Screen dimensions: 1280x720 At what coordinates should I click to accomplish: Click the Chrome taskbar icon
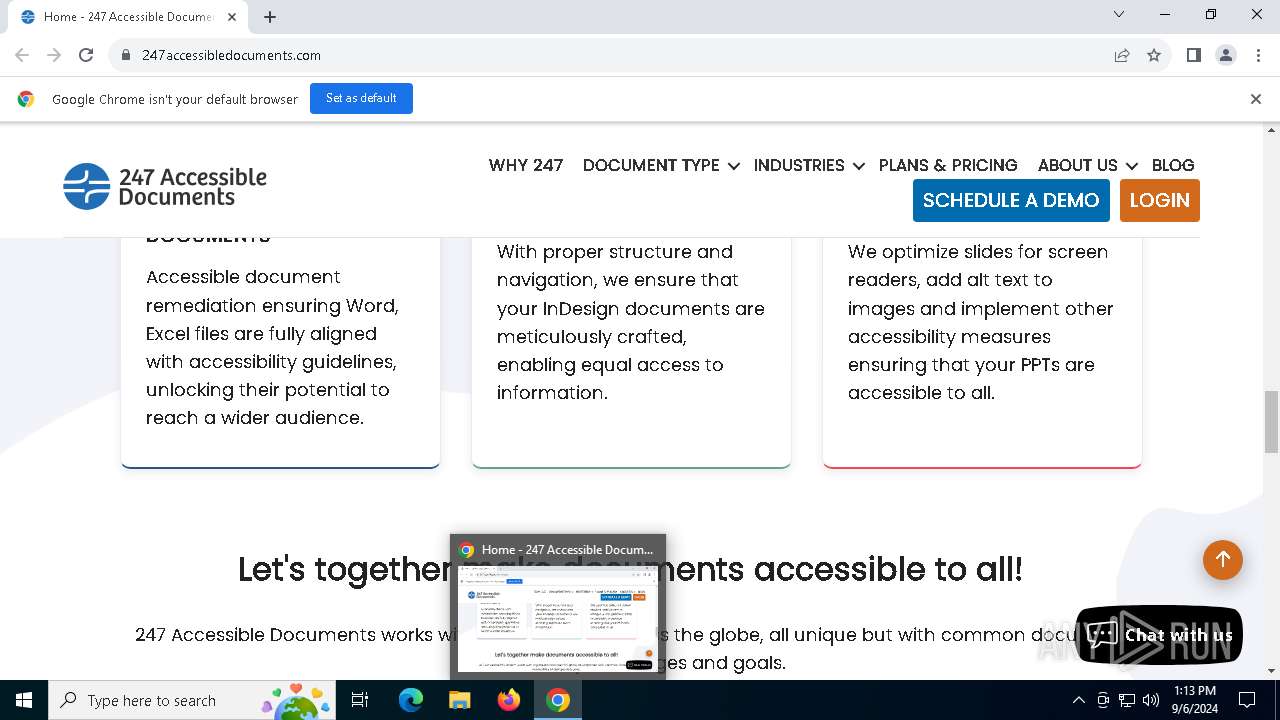point(558,700)
